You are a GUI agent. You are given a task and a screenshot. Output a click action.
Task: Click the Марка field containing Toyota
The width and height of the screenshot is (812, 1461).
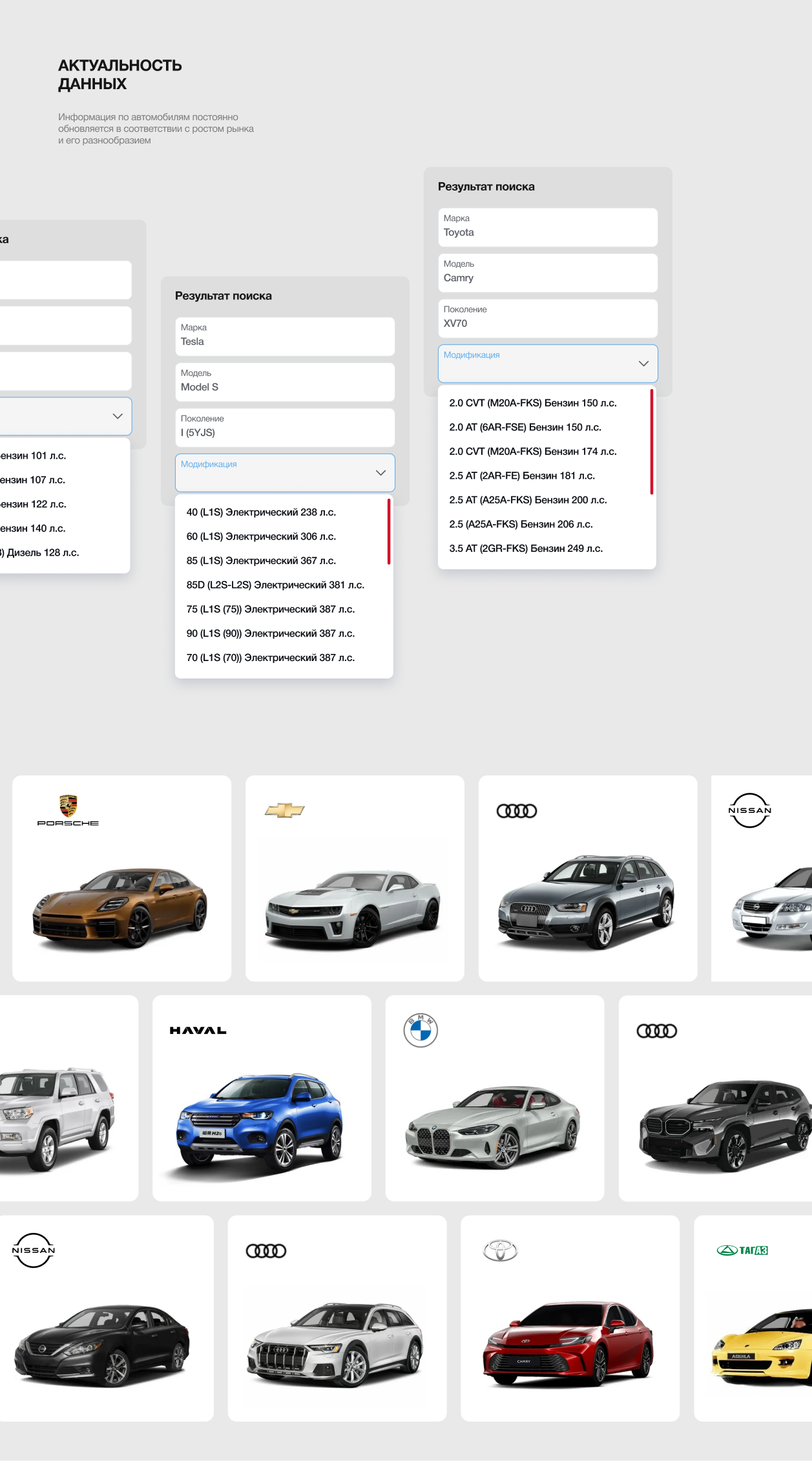548,227
